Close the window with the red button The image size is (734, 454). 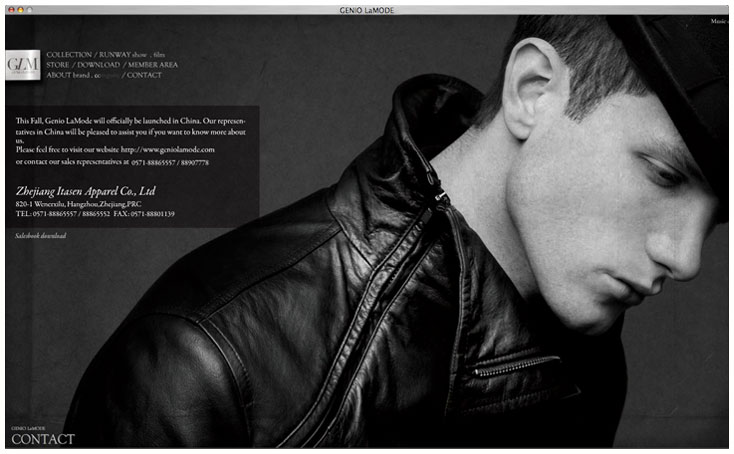11,9
